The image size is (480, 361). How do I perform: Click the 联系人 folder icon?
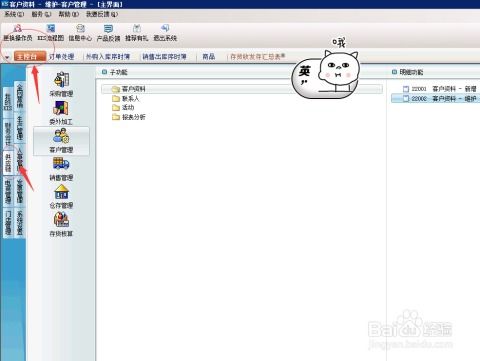[116, 99]
